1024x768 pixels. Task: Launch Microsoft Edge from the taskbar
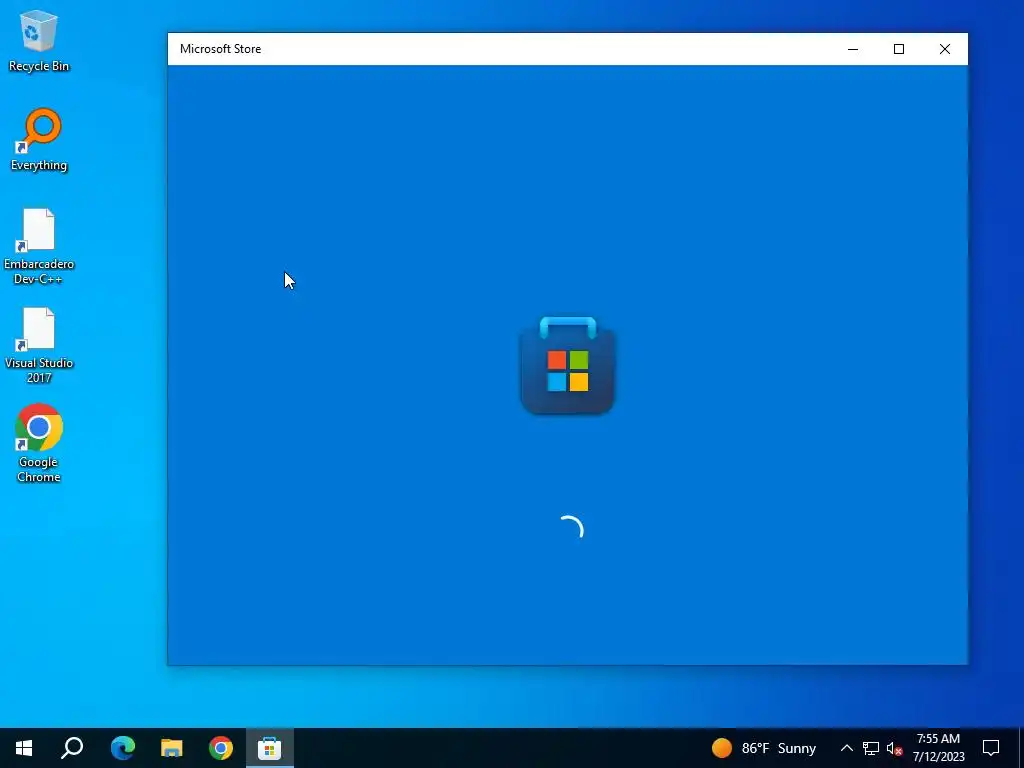point(122,748)
